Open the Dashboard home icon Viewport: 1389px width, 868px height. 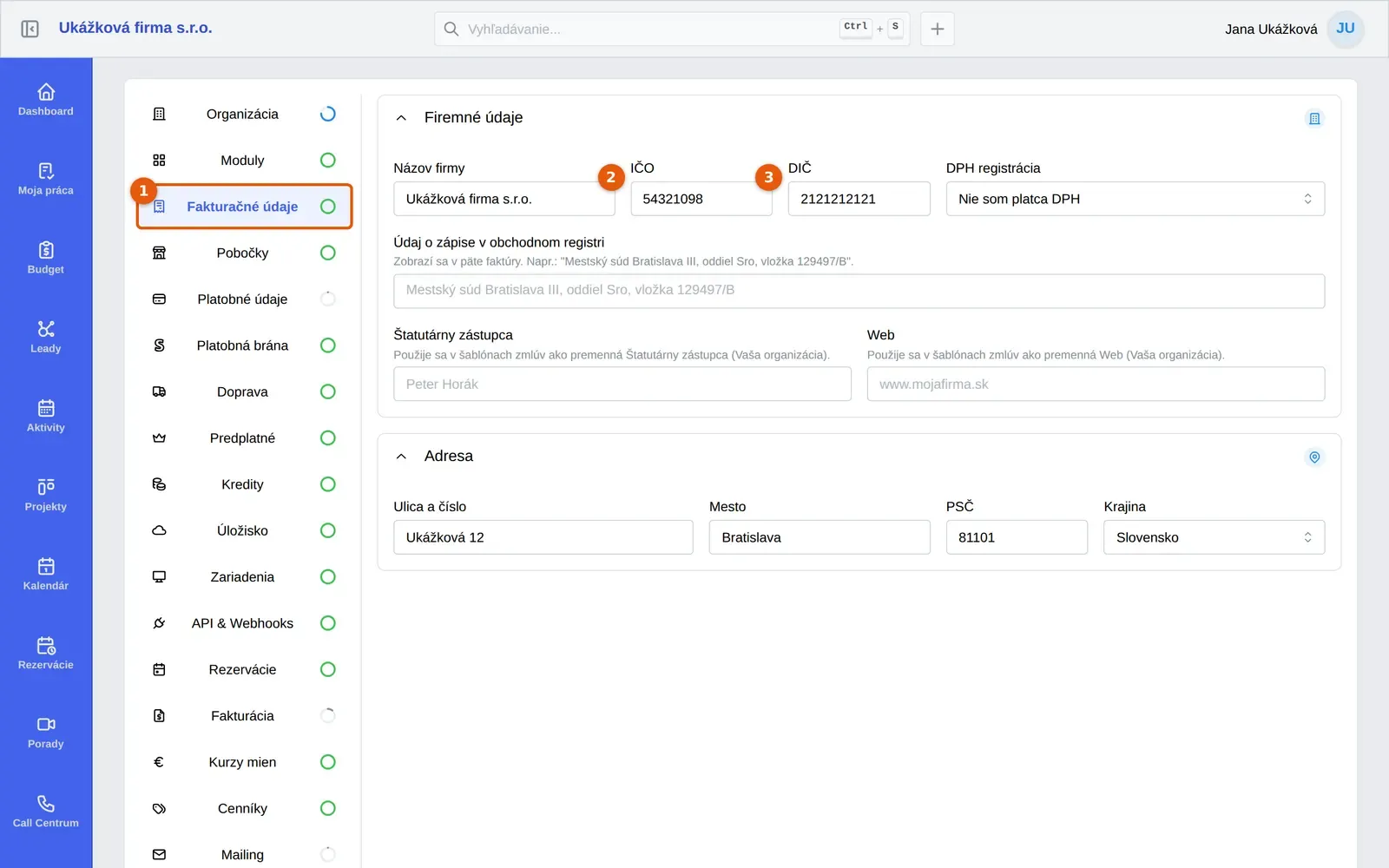point(46,100)
